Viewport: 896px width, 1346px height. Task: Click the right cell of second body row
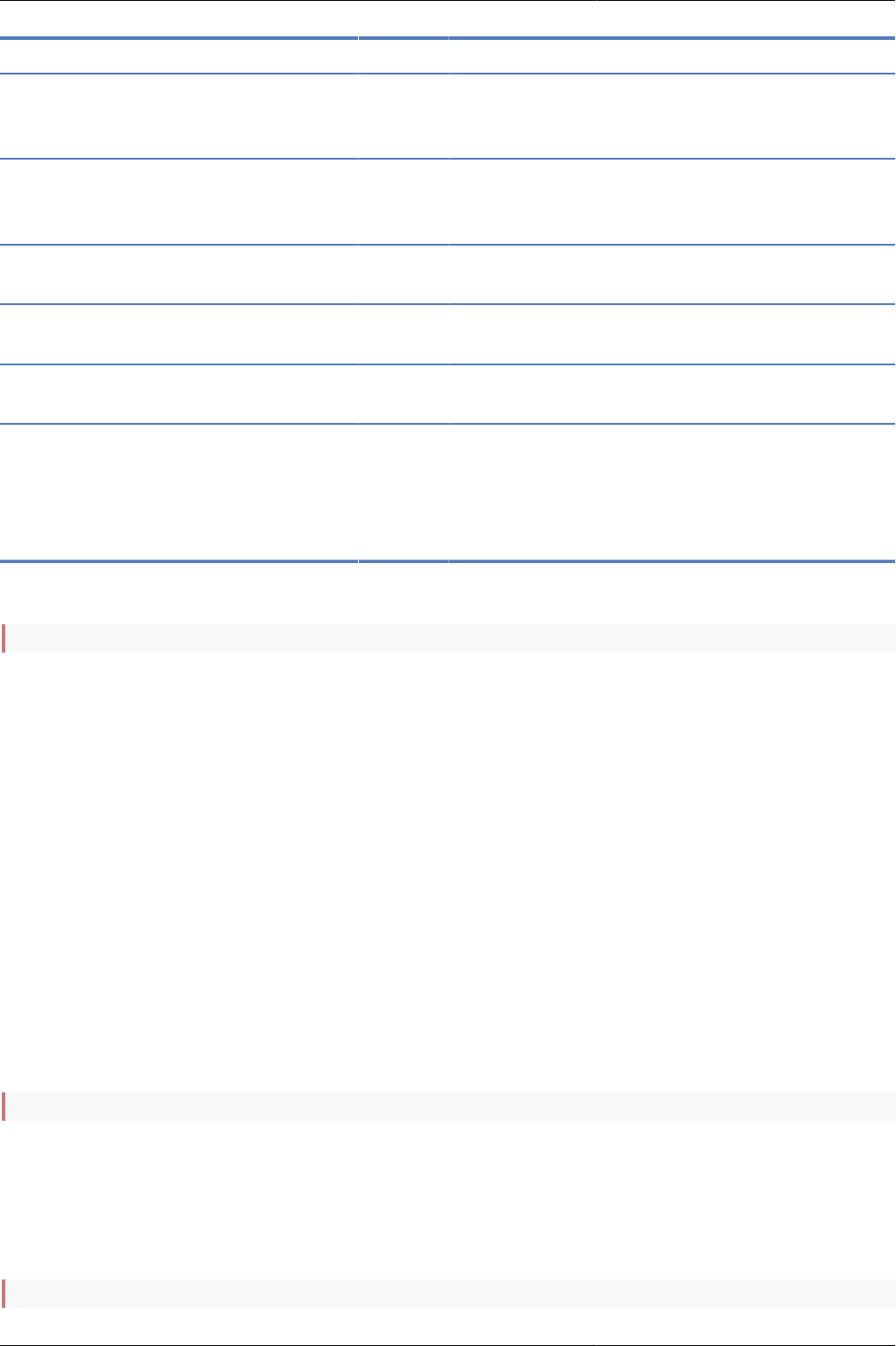coord(671,202)
